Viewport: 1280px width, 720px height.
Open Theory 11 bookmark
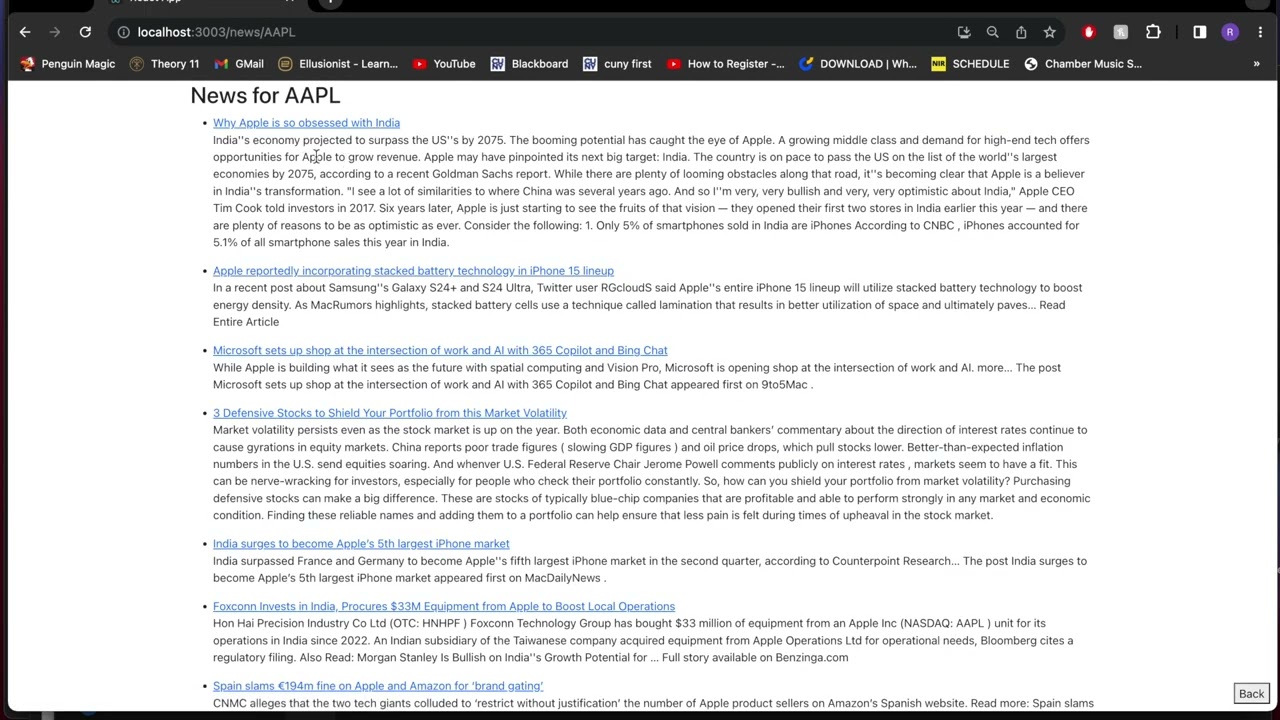coord(164,64)
